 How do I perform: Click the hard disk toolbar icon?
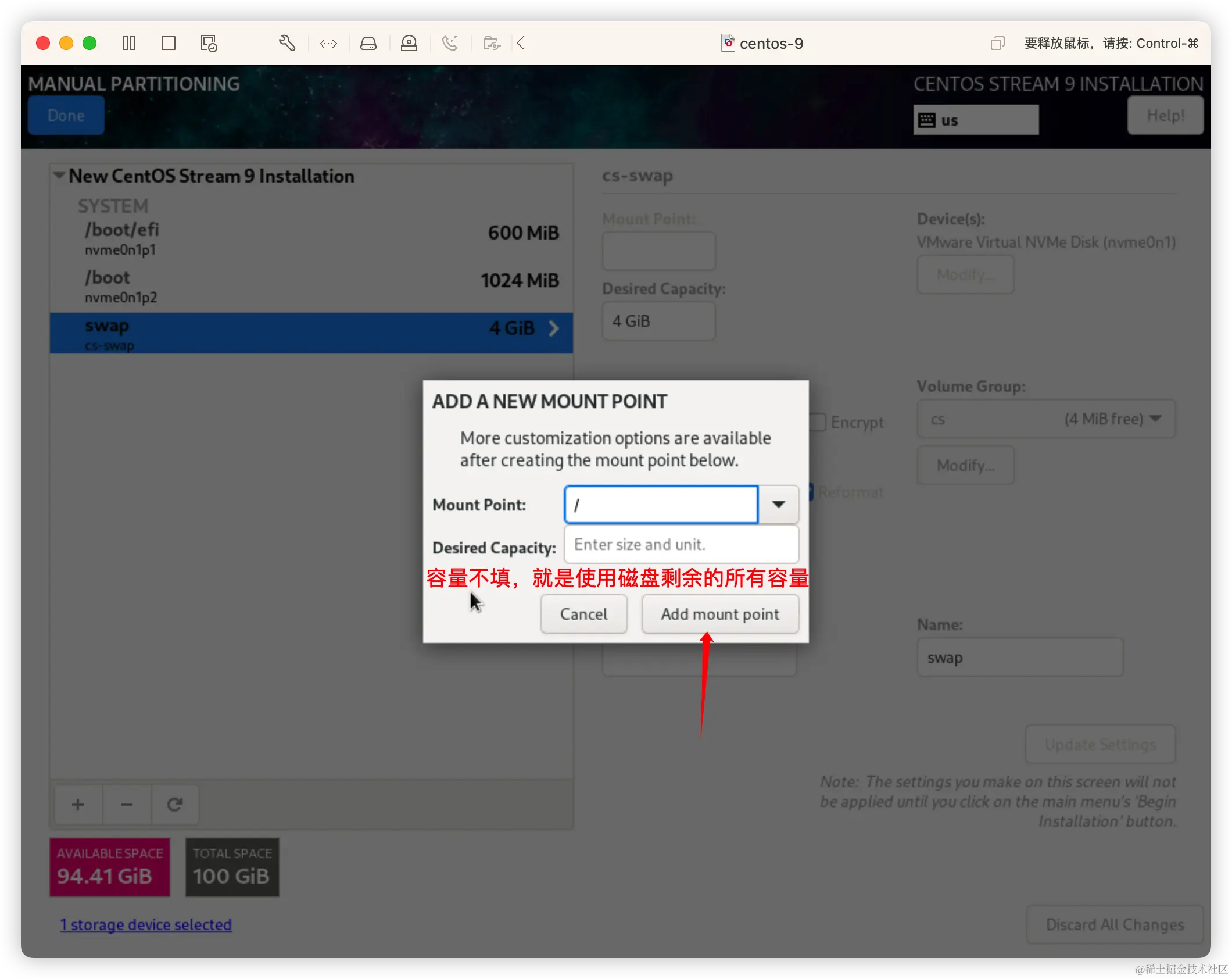coord(368,43)
